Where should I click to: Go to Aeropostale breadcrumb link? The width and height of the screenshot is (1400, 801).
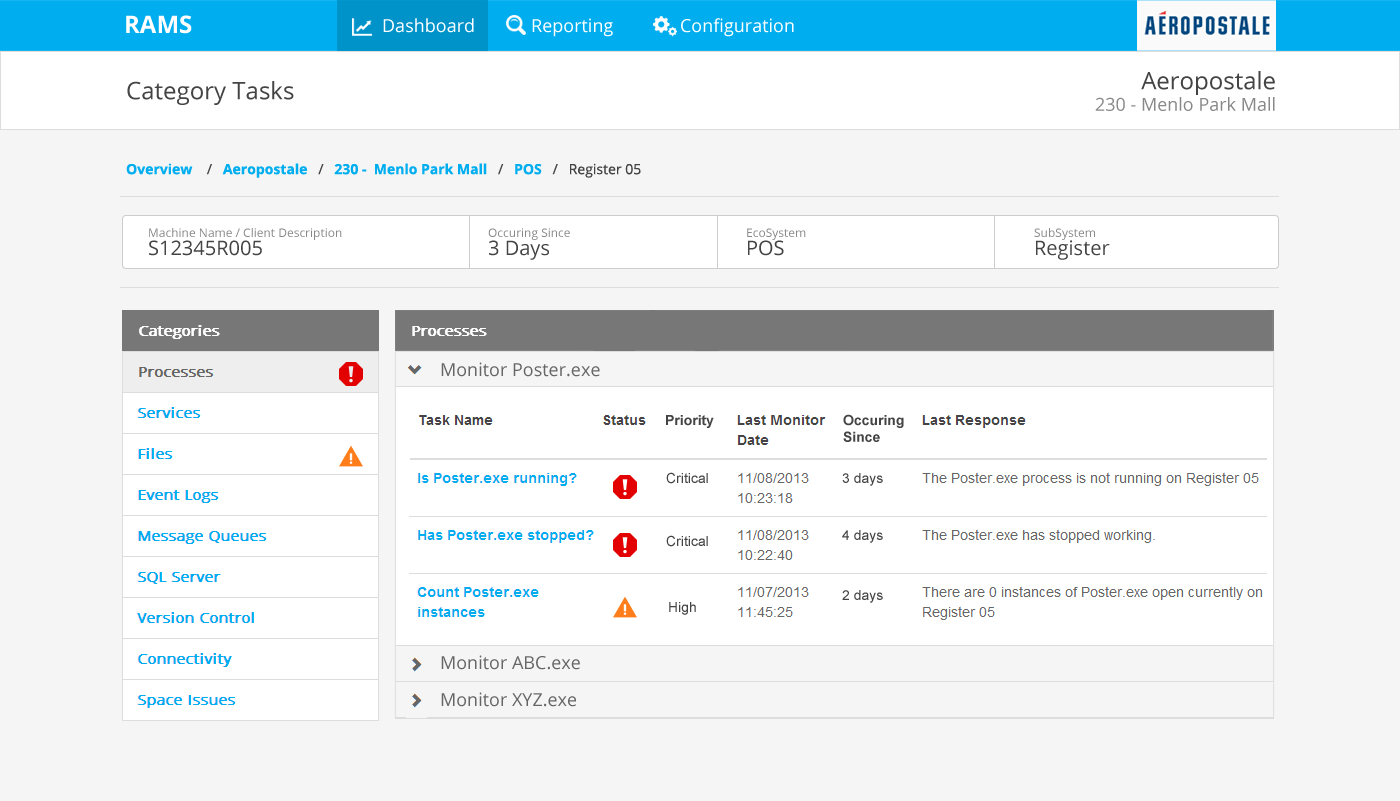click(x=265, y=169)
